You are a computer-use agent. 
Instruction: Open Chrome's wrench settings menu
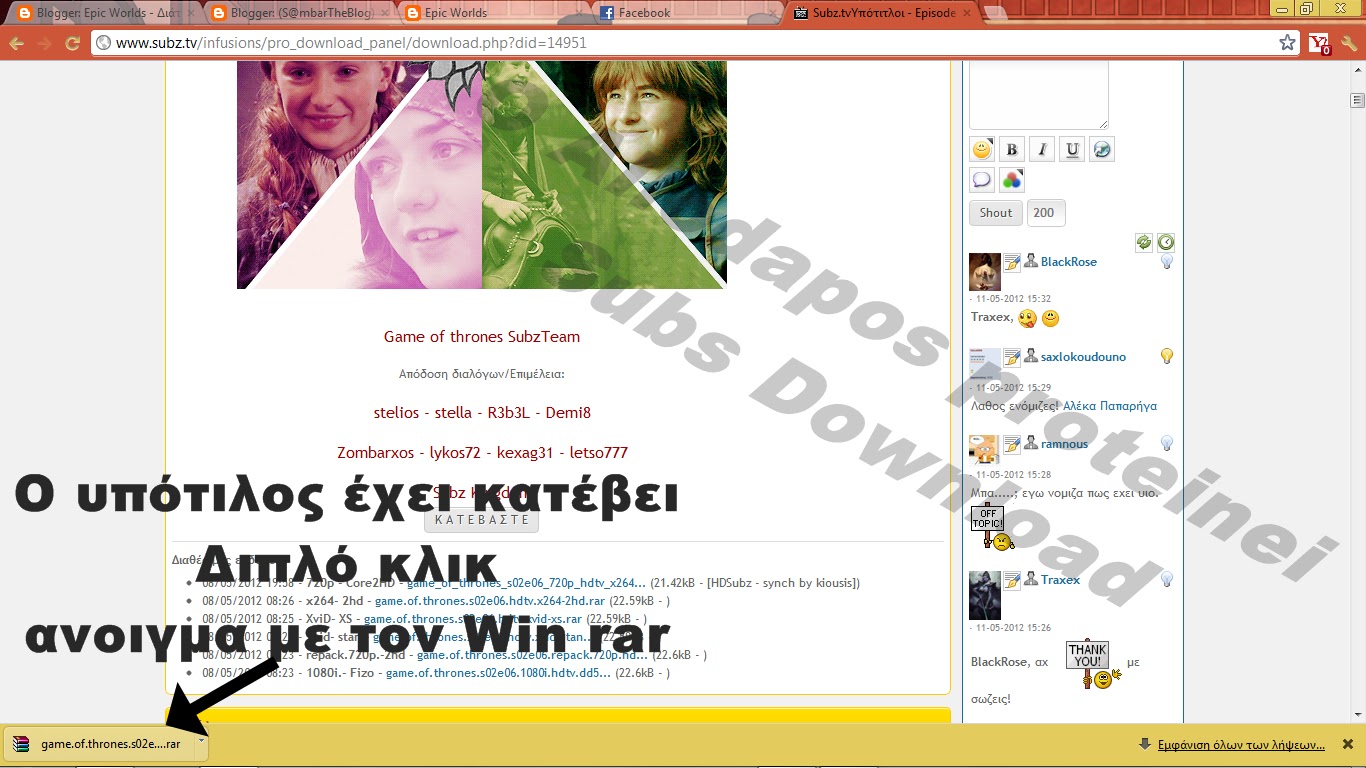(1350, 43)
